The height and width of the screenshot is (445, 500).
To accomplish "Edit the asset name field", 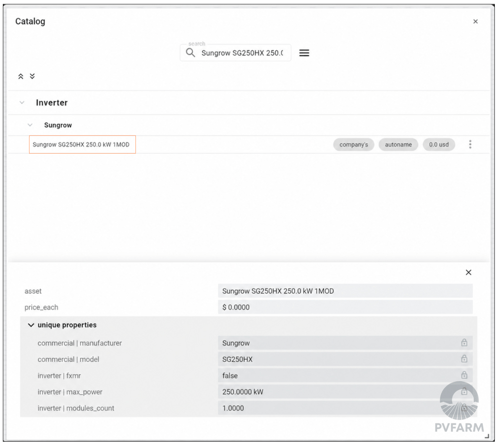I will point(345,291).
